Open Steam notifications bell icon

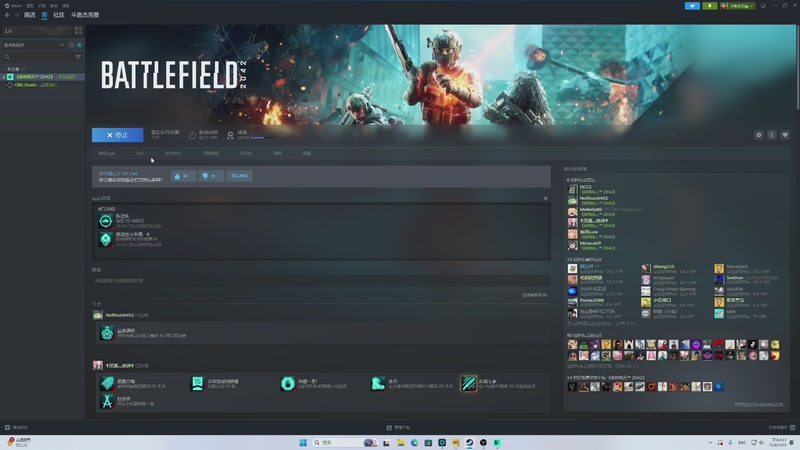pos(709,6)
